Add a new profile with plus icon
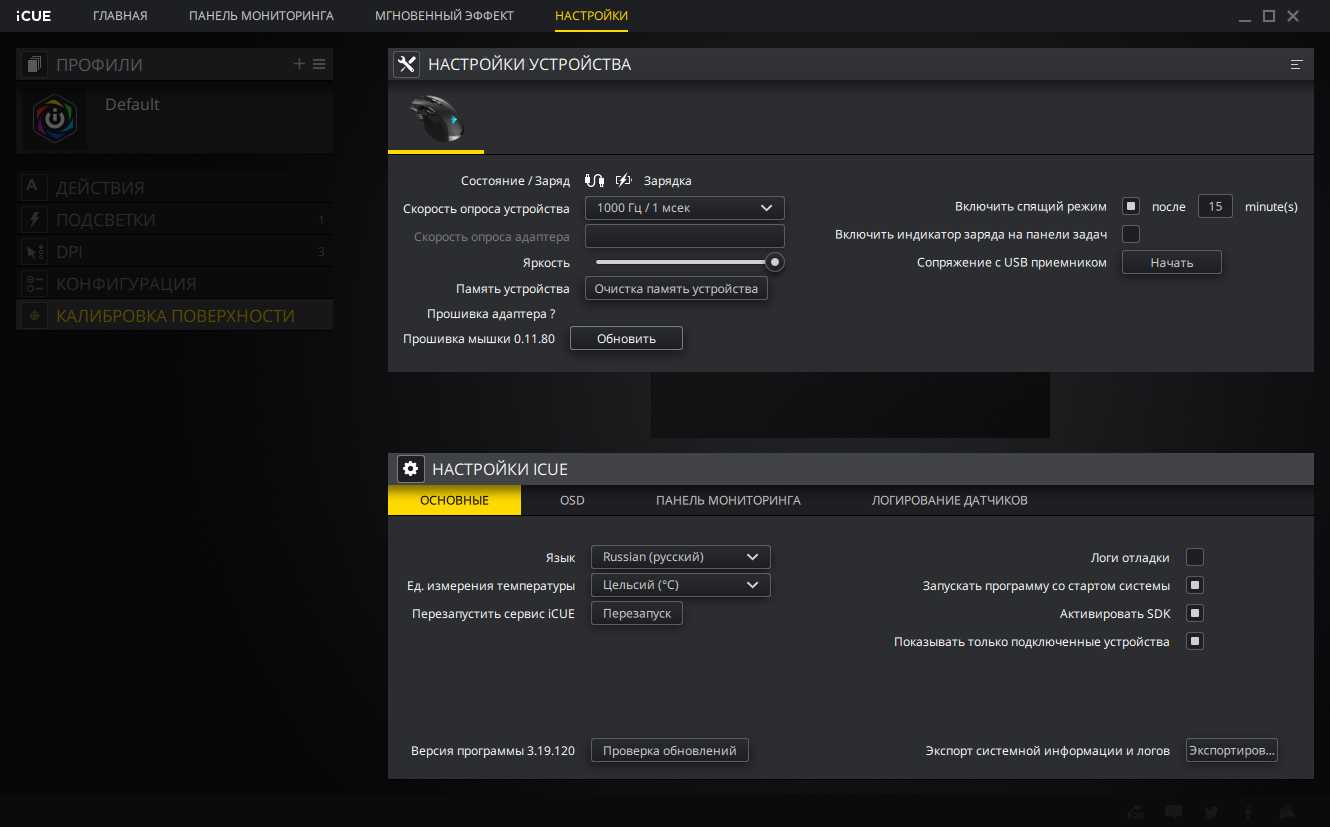 point(299,64)
